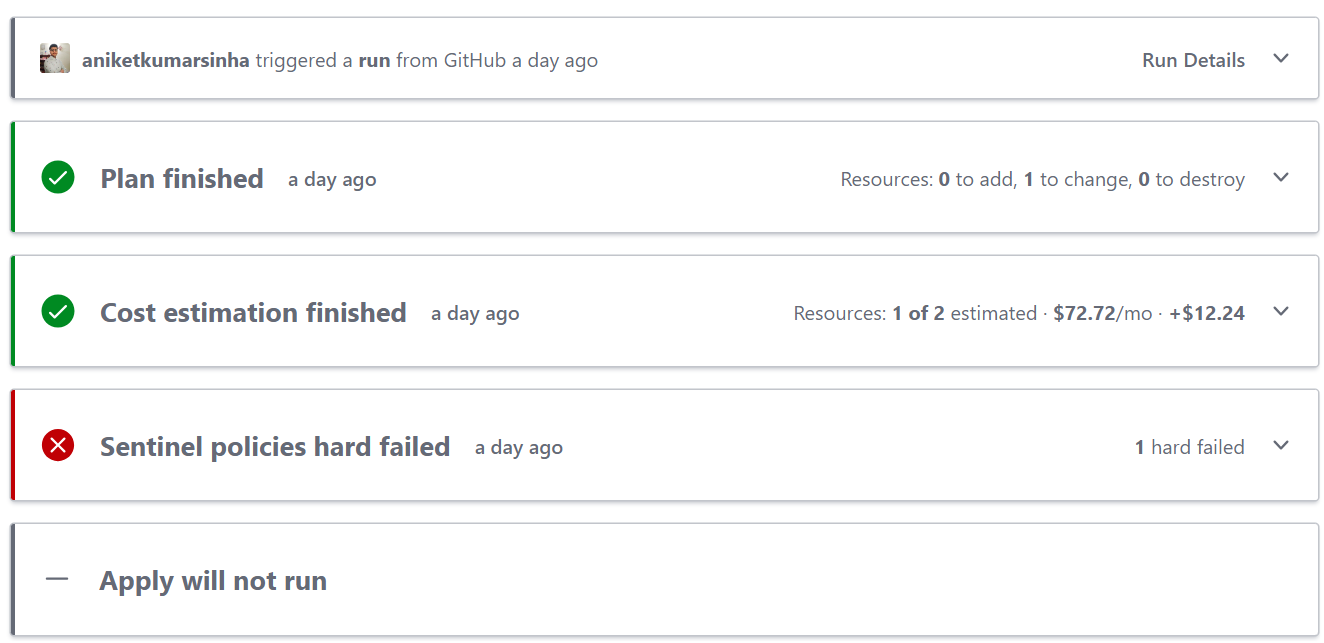The height and width of the screenshot is (643, 1324).
Task: Click the Run Details label
Action: pyautogui.click(x=1193, y=60)
